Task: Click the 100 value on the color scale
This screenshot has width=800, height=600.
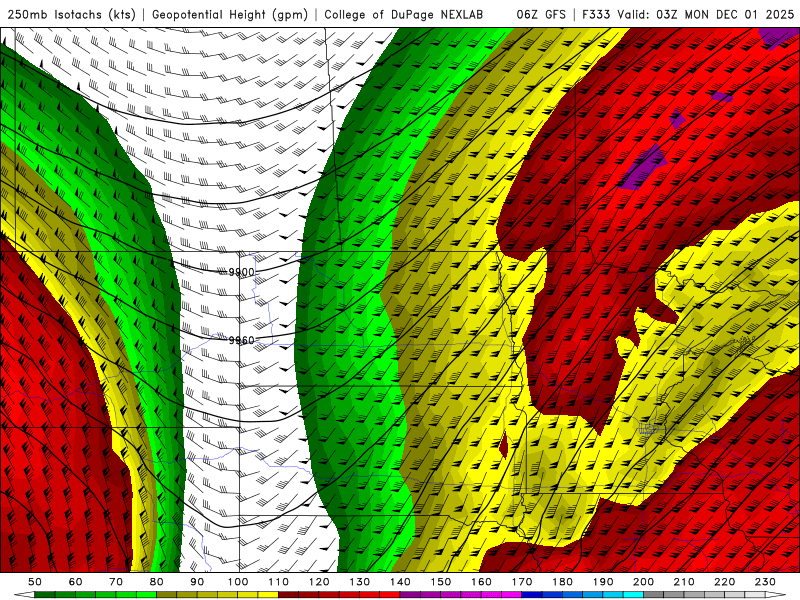Action: (x=238, y=582)
